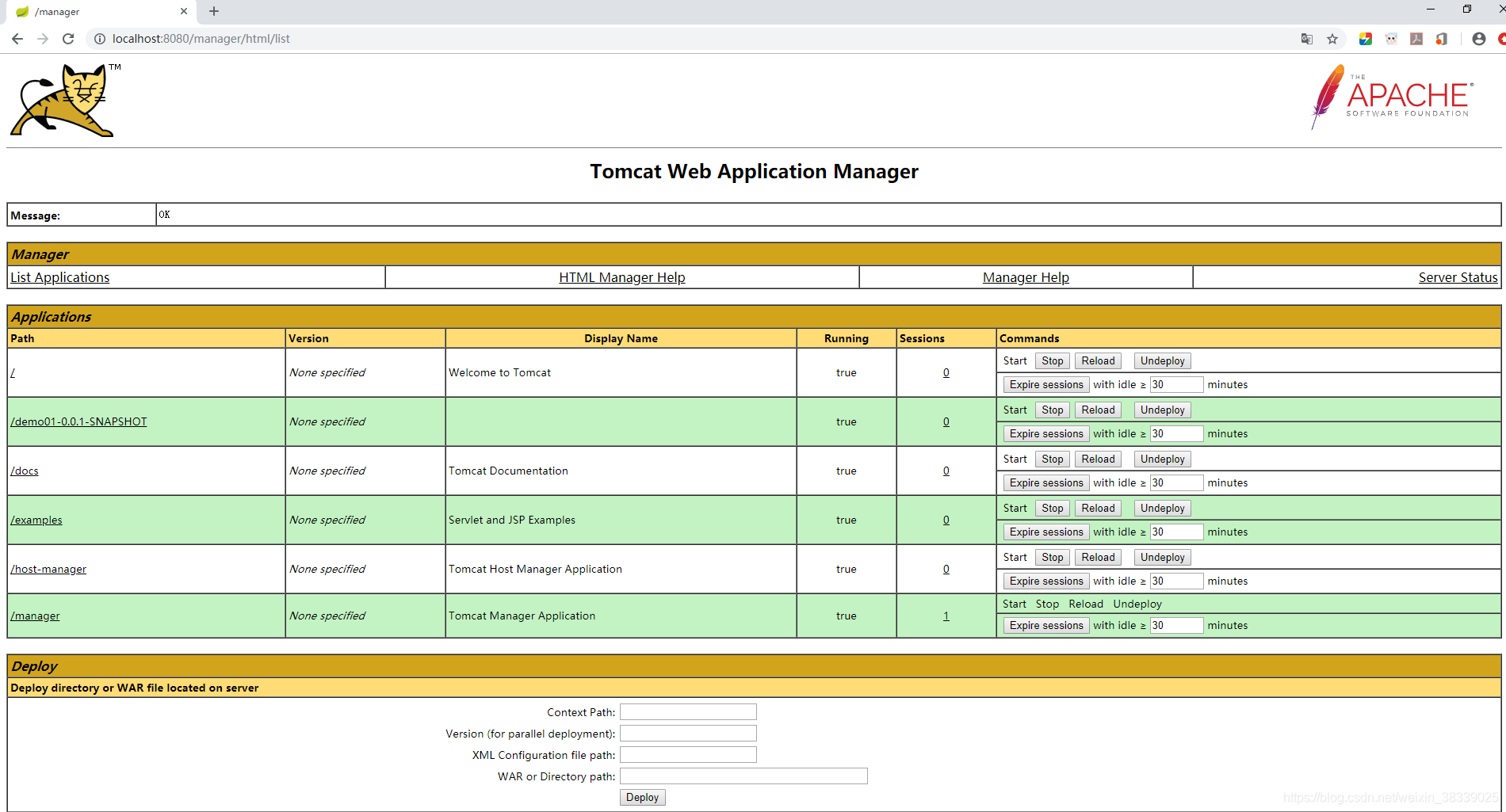
Task: Open the Adobe Acrobat PDF extension
Action: pyautogui.click(x=1416, y=39)
